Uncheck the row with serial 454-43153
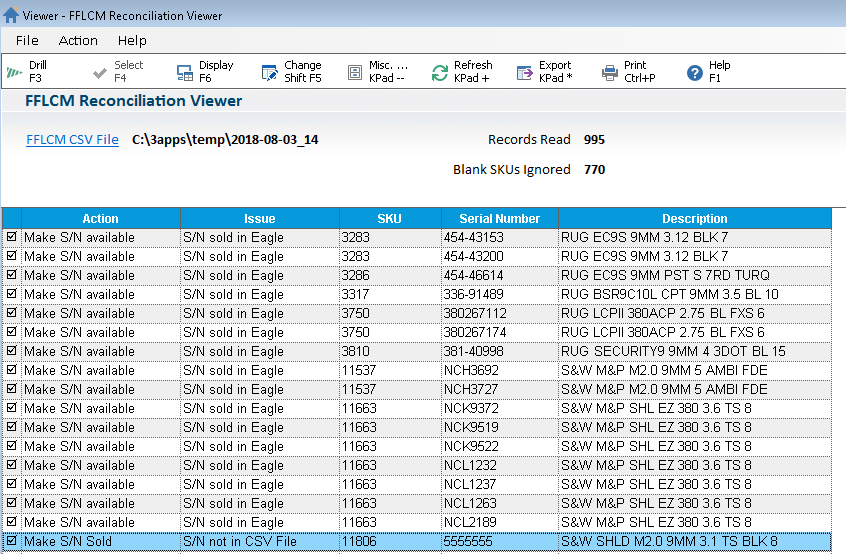This screenshot has height=554, width=846. click(x=11, y=238)
